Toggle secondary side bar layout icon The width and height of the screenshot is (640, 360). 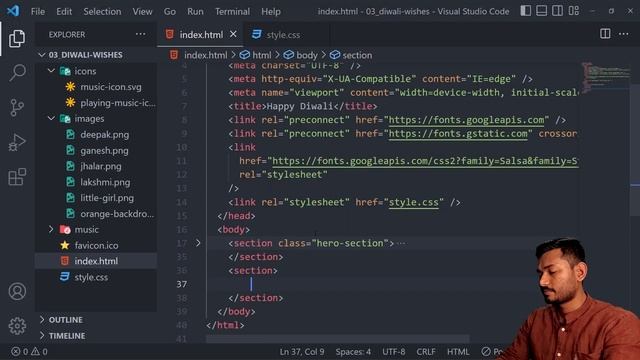[558, 11]
